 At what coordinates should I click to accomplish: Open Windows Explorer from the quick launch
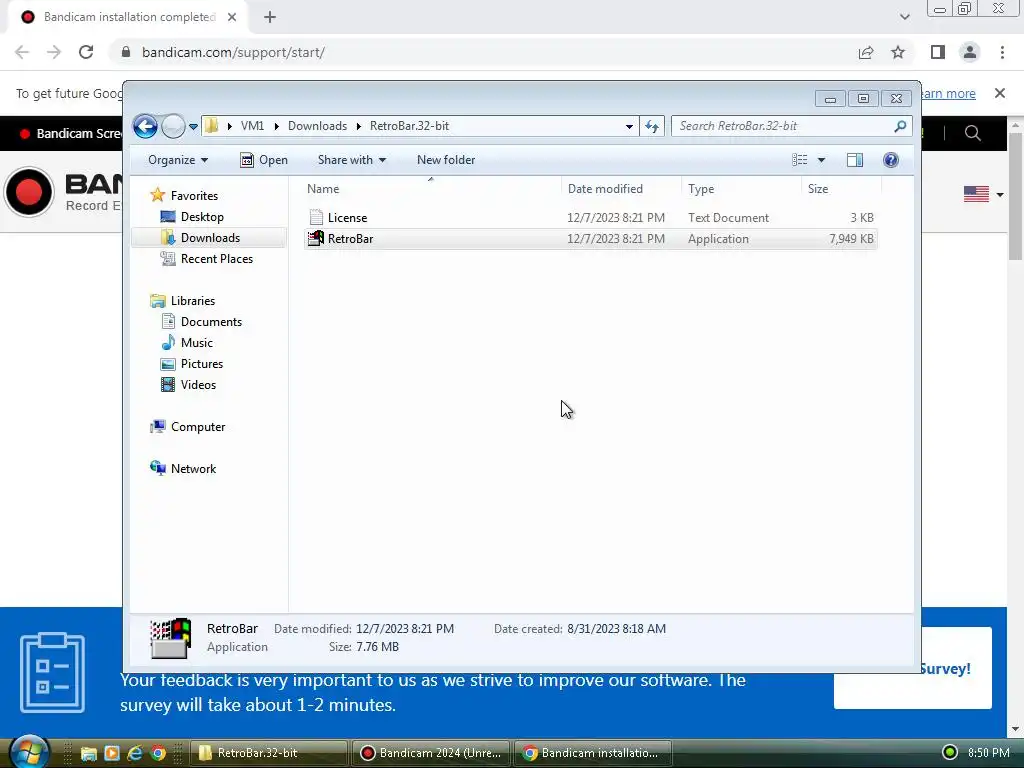tap(89, 753)
